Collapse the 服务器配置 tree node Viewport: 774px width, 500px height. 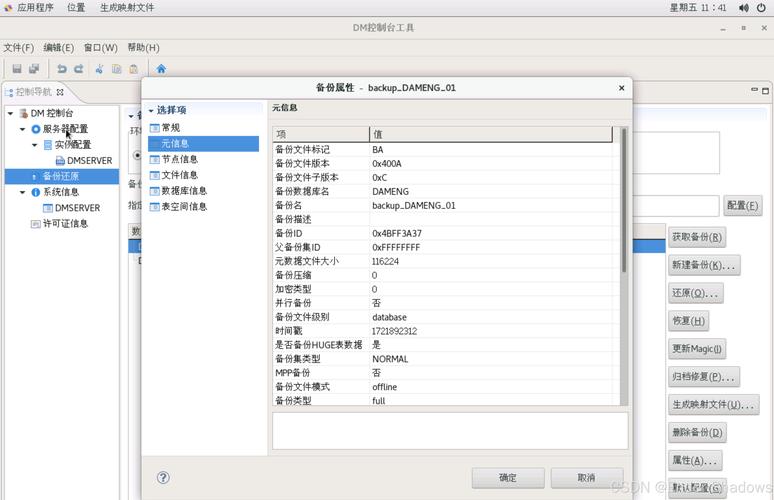pyautogui.click(x=22, y=129)
